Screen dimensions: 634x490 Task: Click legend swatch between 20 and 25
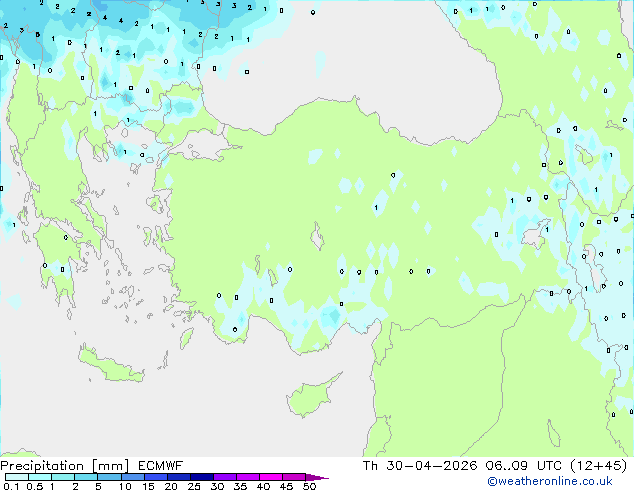point(178,477)
